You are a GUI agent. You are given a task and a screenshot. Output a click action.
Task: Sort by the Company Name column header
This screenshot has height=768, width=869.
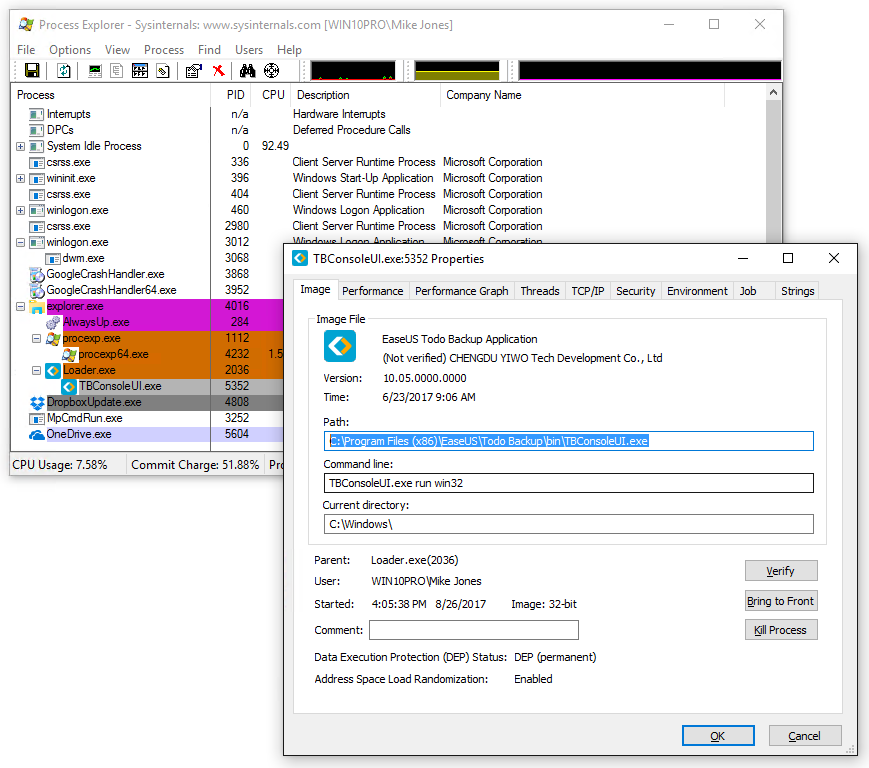(x=583, y=95)
